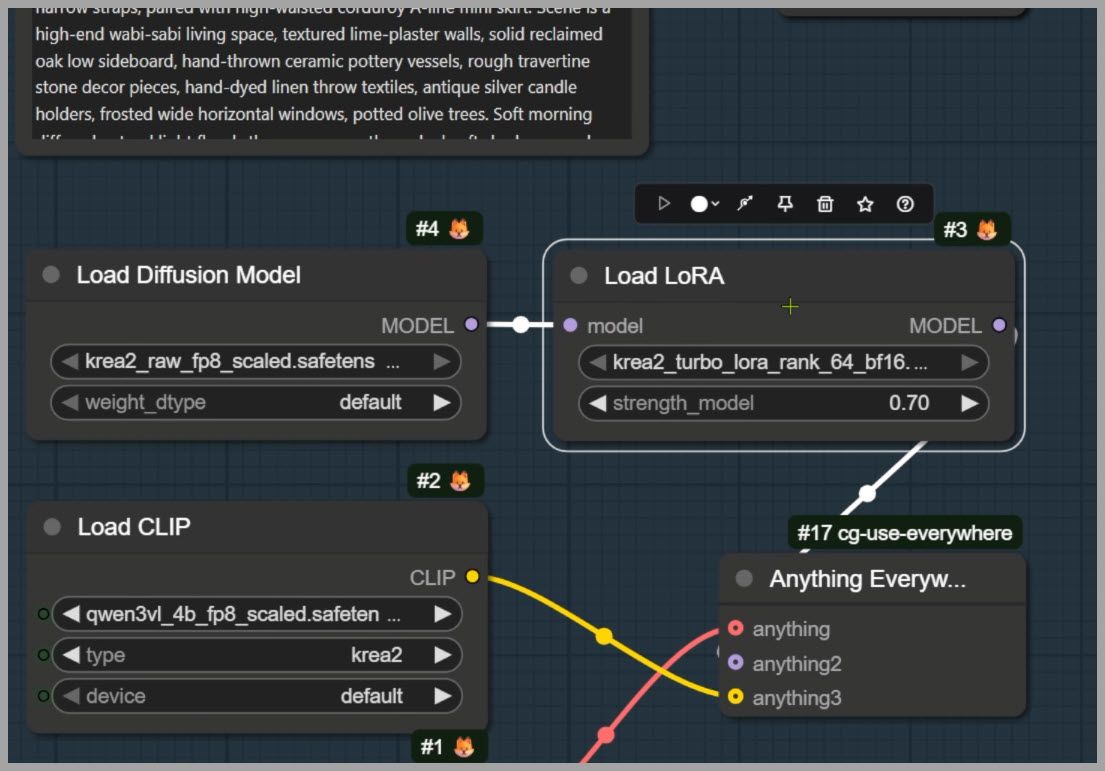Click the clip_name widget input dot

coord(43,614)
